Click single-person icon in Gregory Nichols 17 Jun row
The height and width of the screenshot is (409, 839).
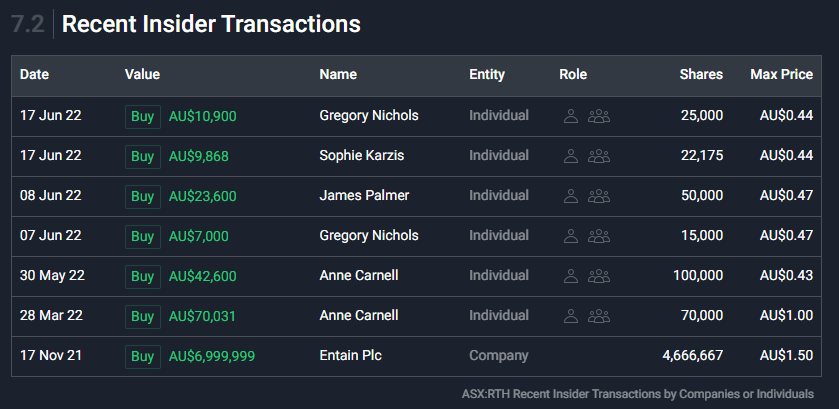[571, 116]
